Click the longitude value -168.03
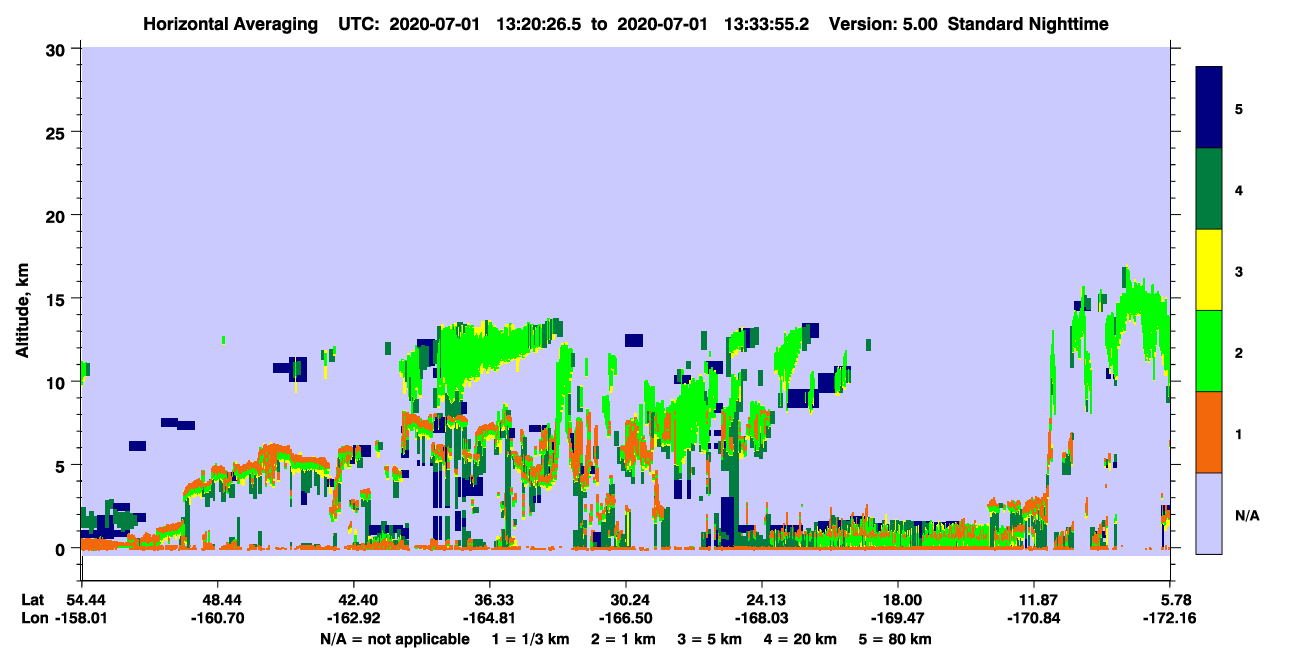 (x=762, y=619)
